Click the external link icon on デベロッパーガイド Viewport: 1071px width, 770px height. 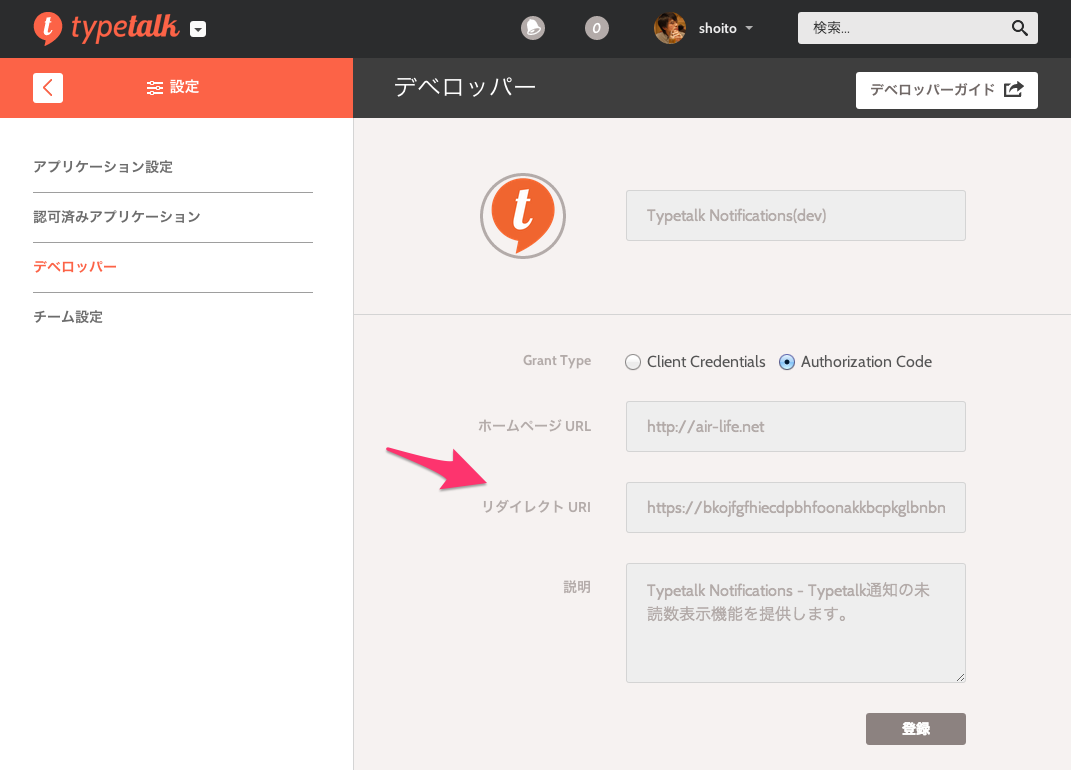point(1014,90)
